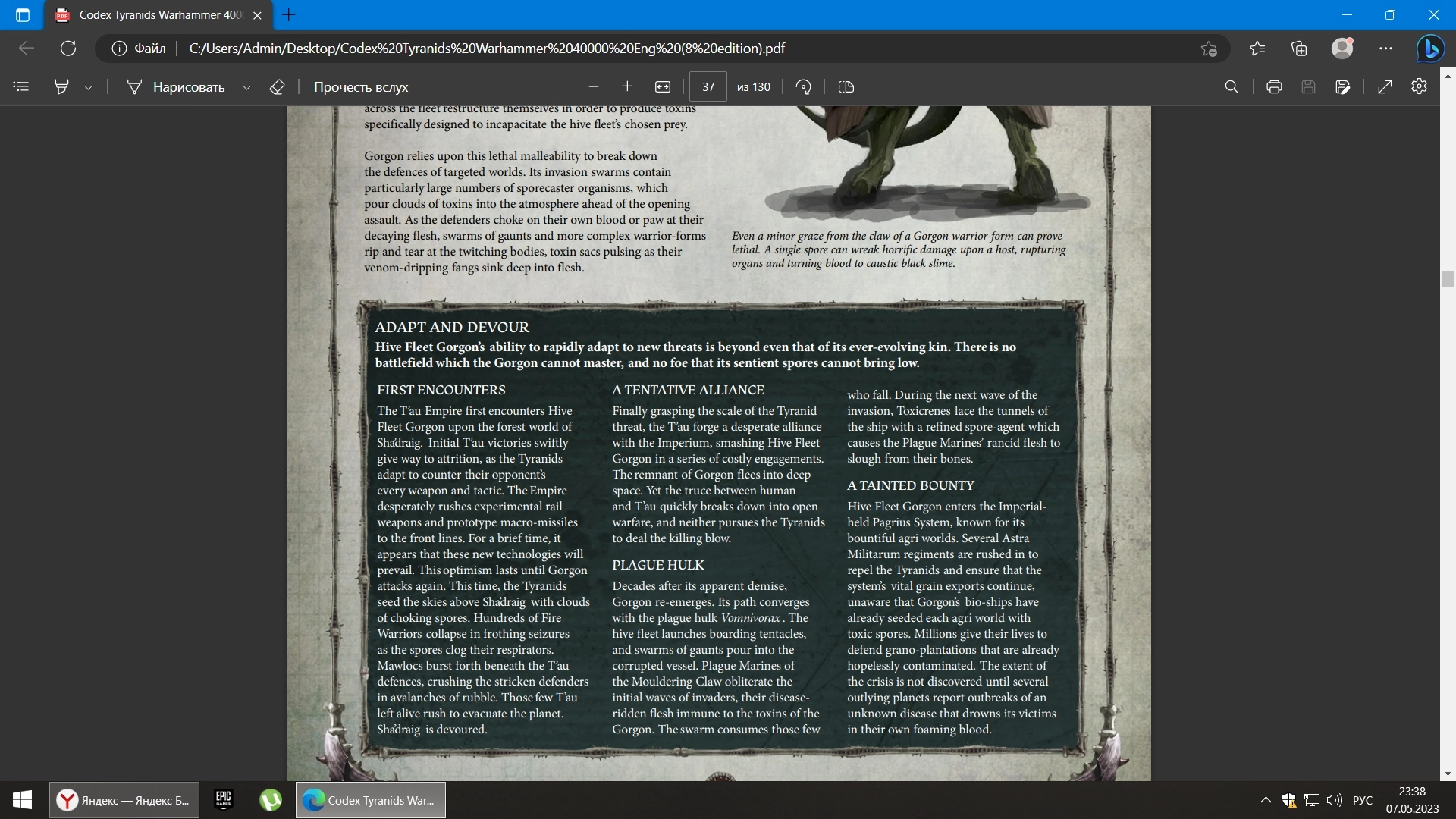The width and height of the screenshot is (1456, 819).
Task: Open the tab actions menu icon
Action: pyautogui.click(x=22, y=15)
